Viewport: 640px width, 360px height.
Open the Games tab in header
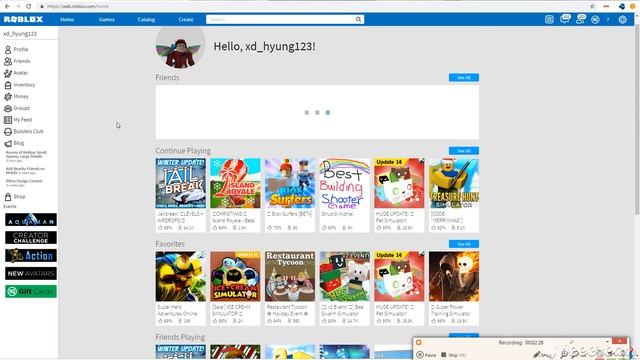pyautogui.click(x=107, y=19)
